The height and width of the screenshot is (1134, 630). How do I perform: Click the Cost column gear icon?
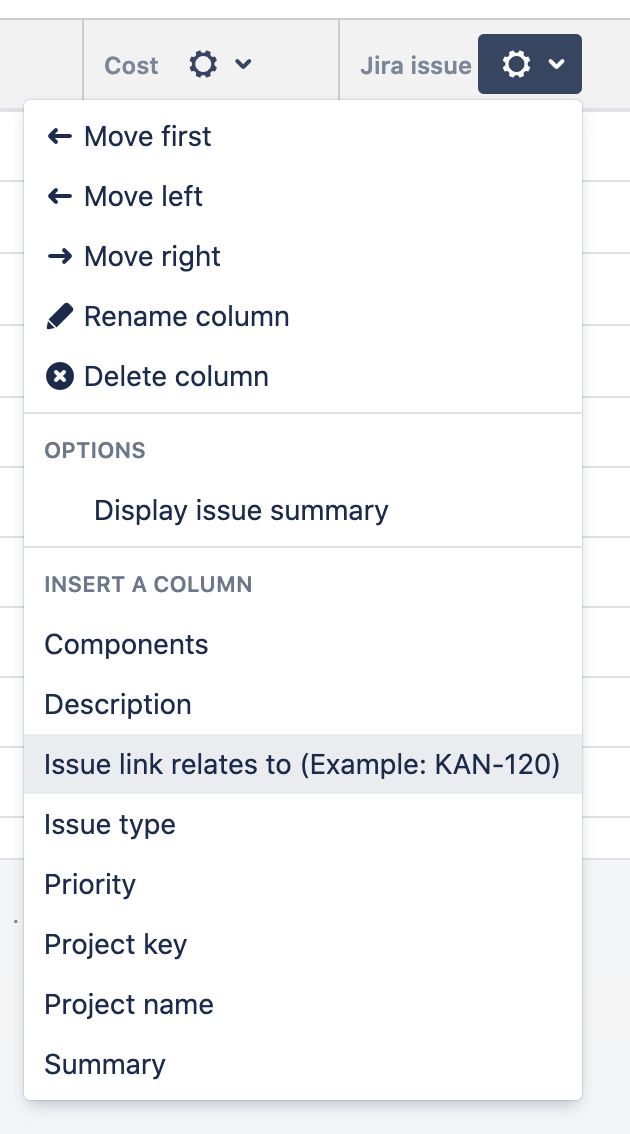point(203,66)
